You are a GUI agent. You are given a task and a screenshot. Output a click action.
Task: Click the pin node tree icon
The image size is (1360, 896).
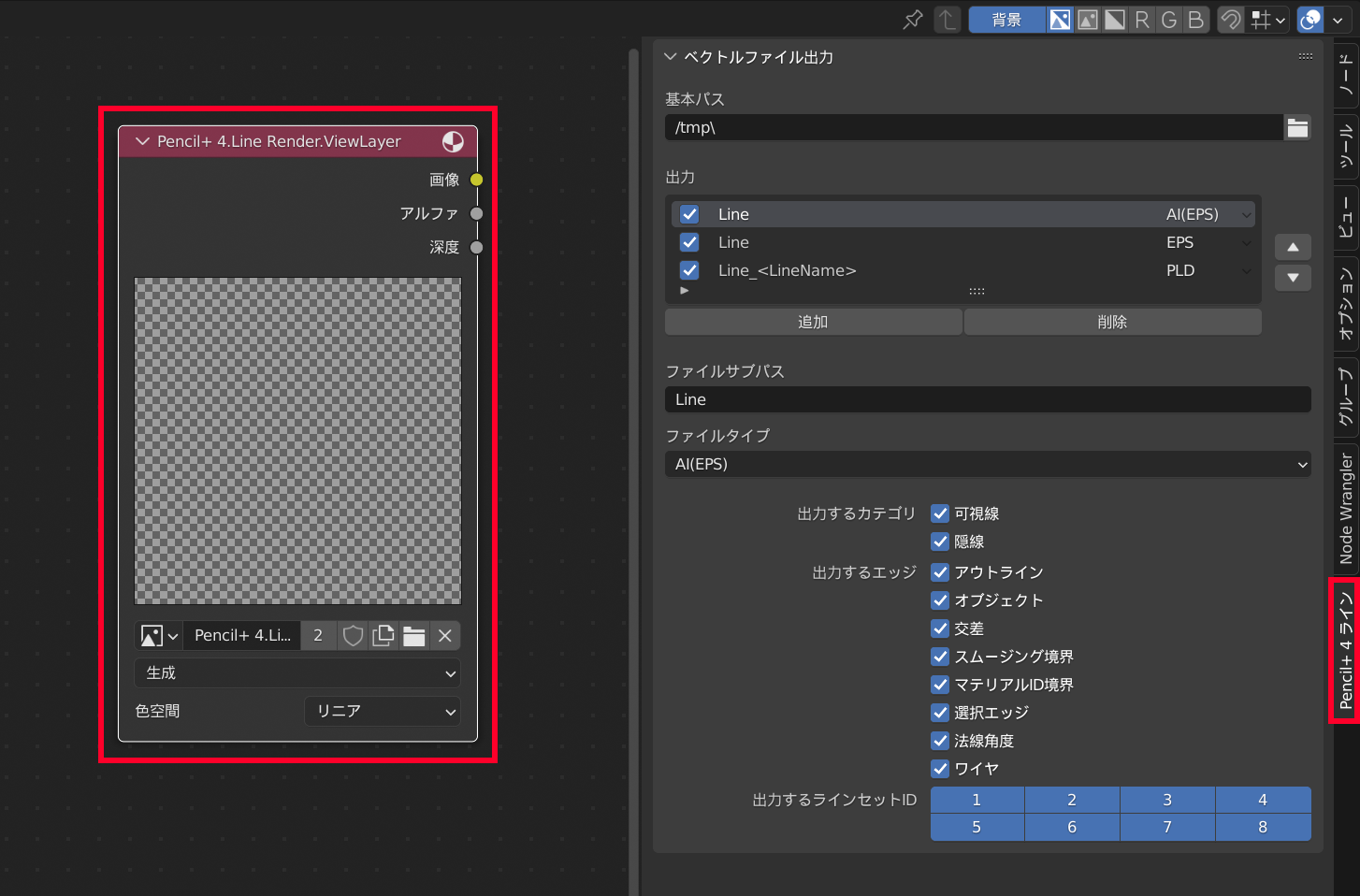913,20
